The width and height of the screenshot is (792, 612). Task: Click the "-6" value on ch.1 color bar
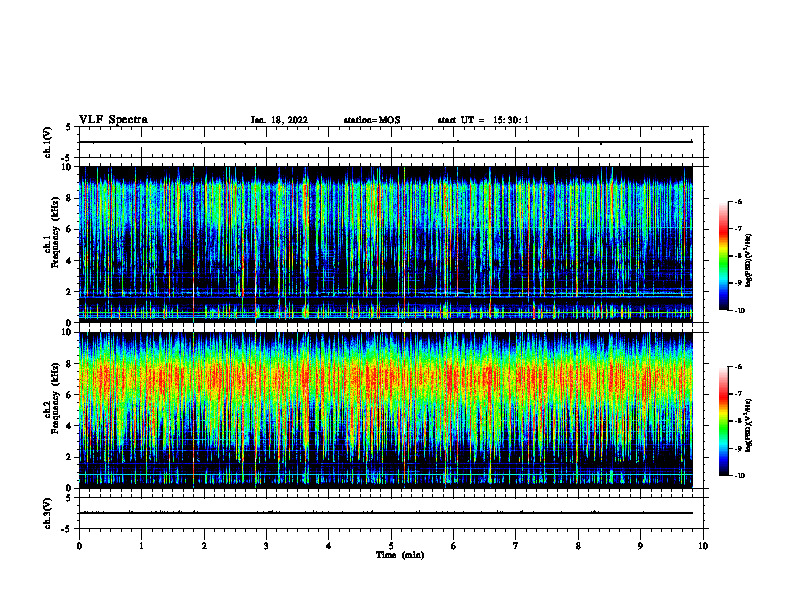(x=738, y=202)
